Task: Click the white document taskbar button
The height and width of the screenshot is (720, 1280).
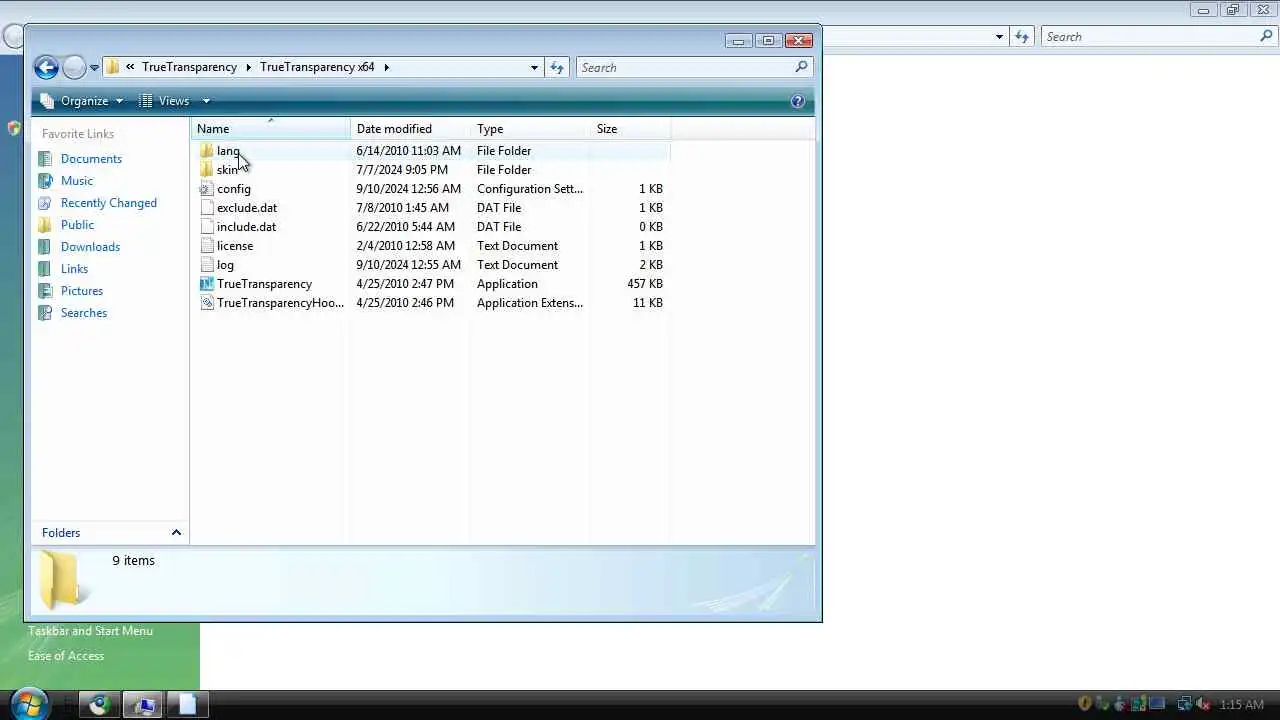Action: (187, 705)
